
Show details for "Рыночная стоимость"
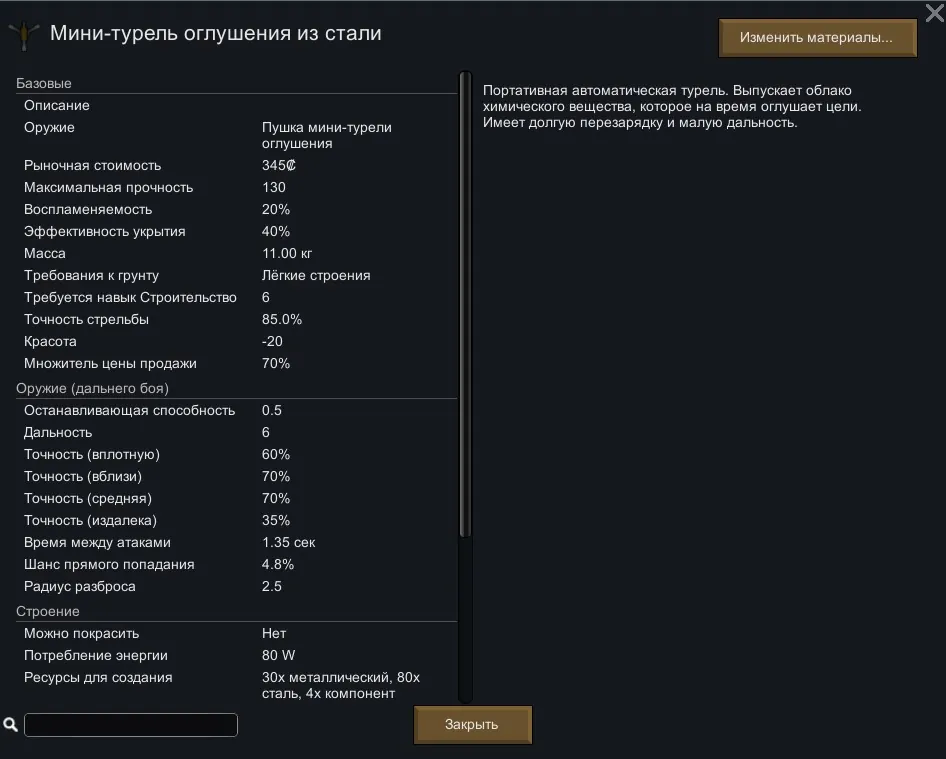click(236, 165)
